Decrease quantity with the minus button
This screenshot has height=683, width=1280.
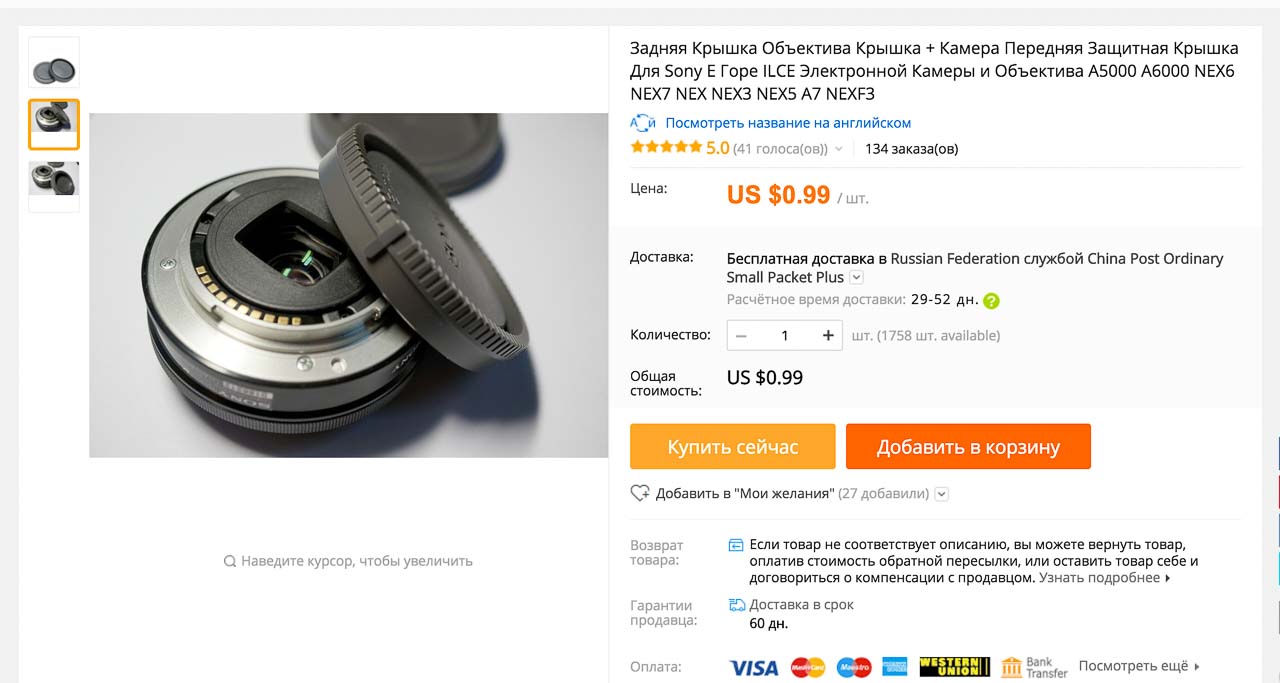coord(741,335)
